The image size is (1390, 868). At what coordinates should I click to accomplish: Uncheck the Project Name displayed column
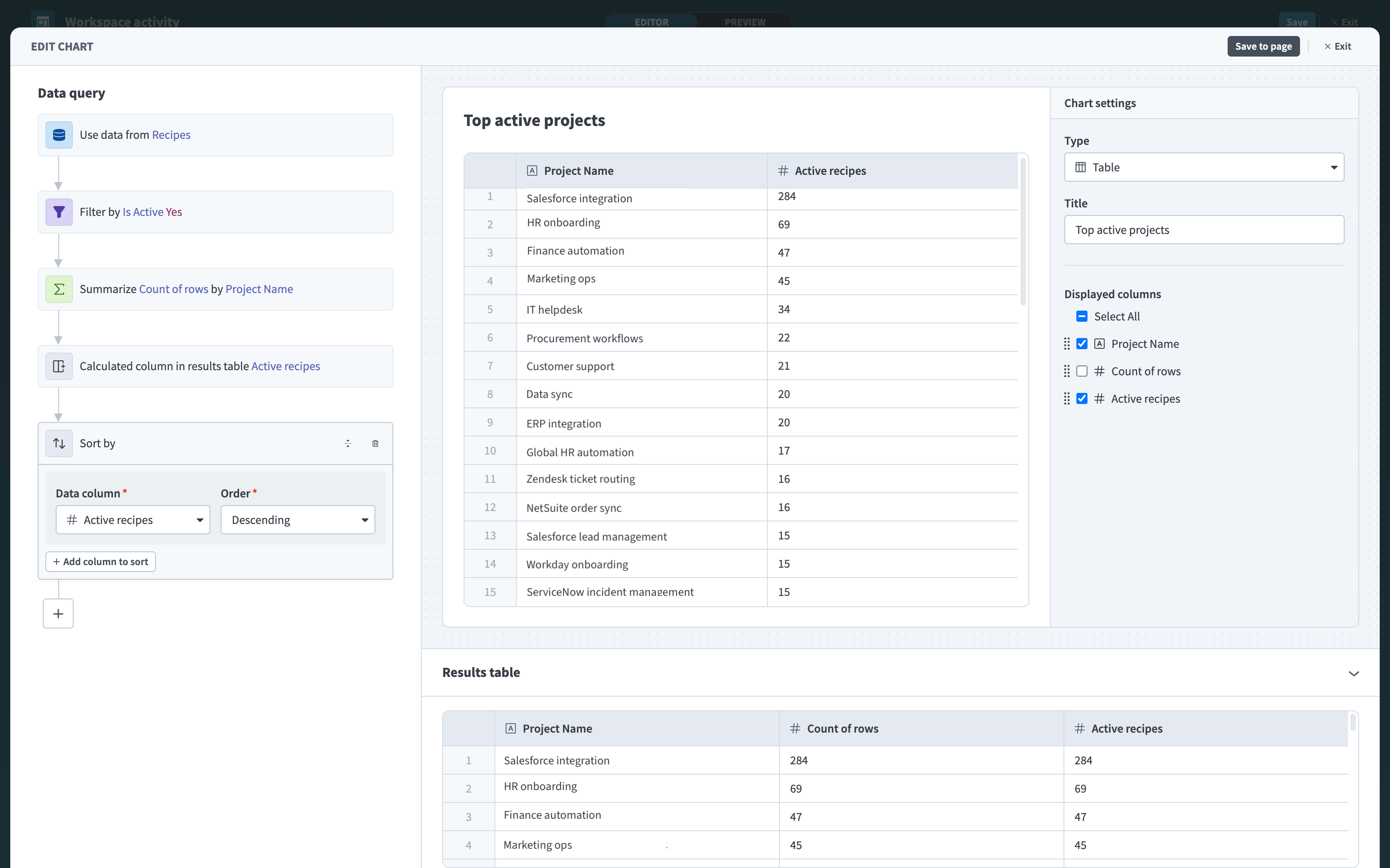[x=1082, y=343]
